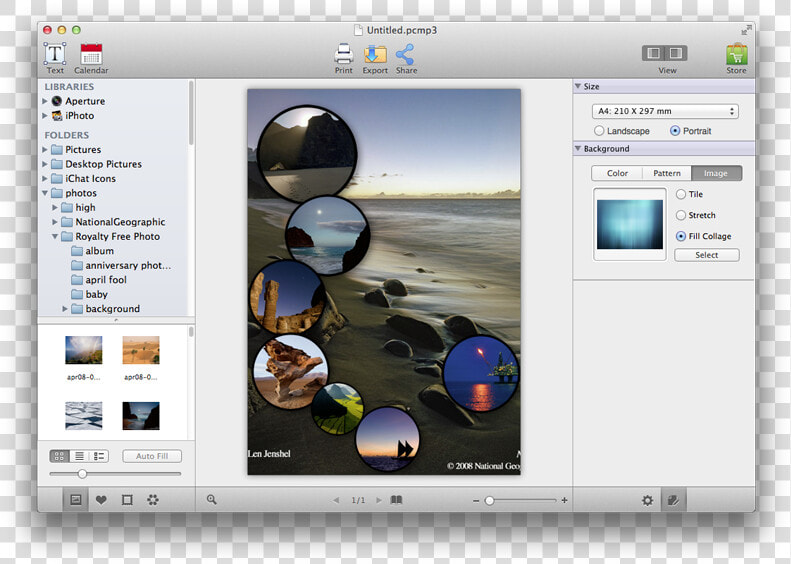Expand the NationalGeographic folder
Screen dimensions: 791x564
55,221
